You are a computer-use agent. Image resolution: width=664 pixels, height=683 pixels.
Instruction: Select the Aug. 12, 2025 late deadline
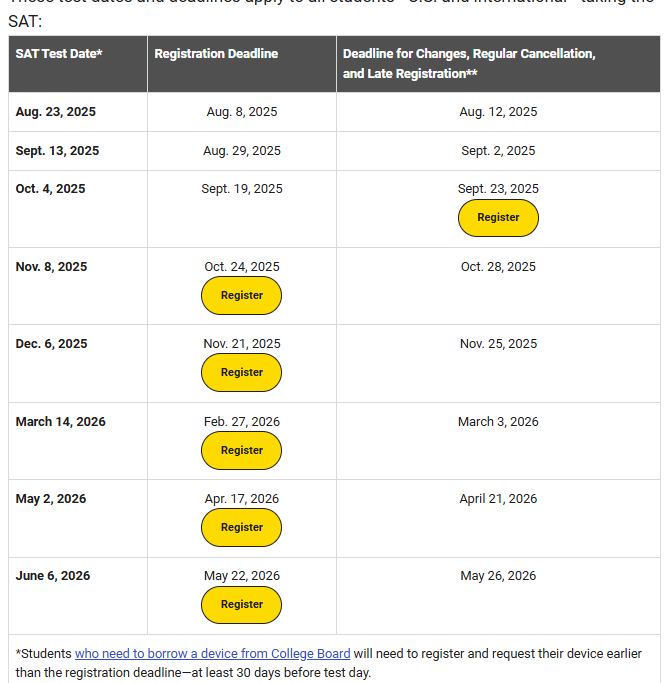pyautogui.click(x=498, y=112)
